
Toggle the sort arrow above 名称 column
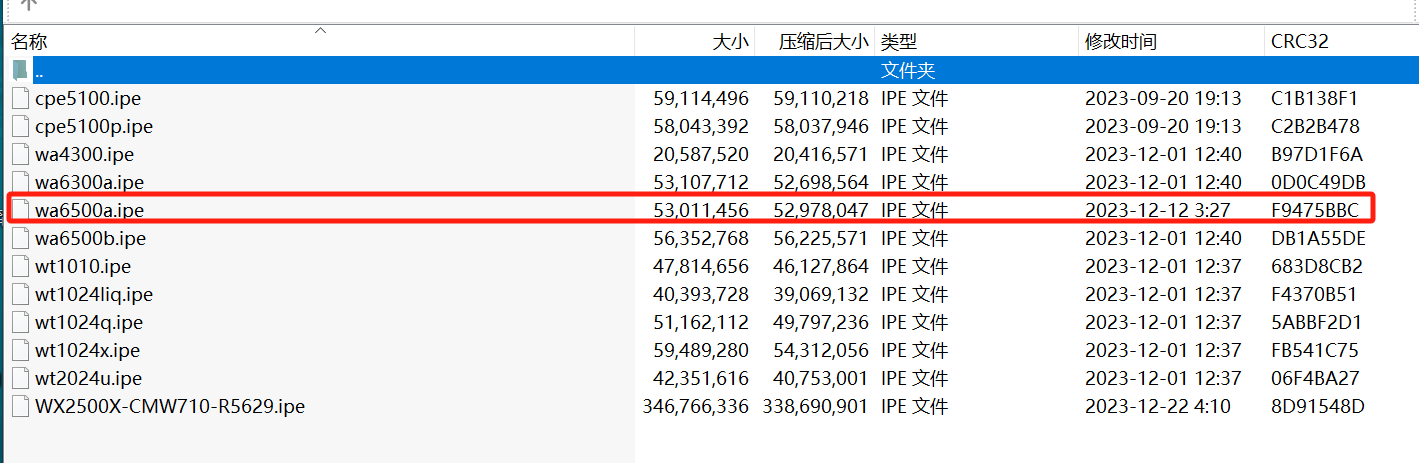pyautogui.click(x=320, y=30)
